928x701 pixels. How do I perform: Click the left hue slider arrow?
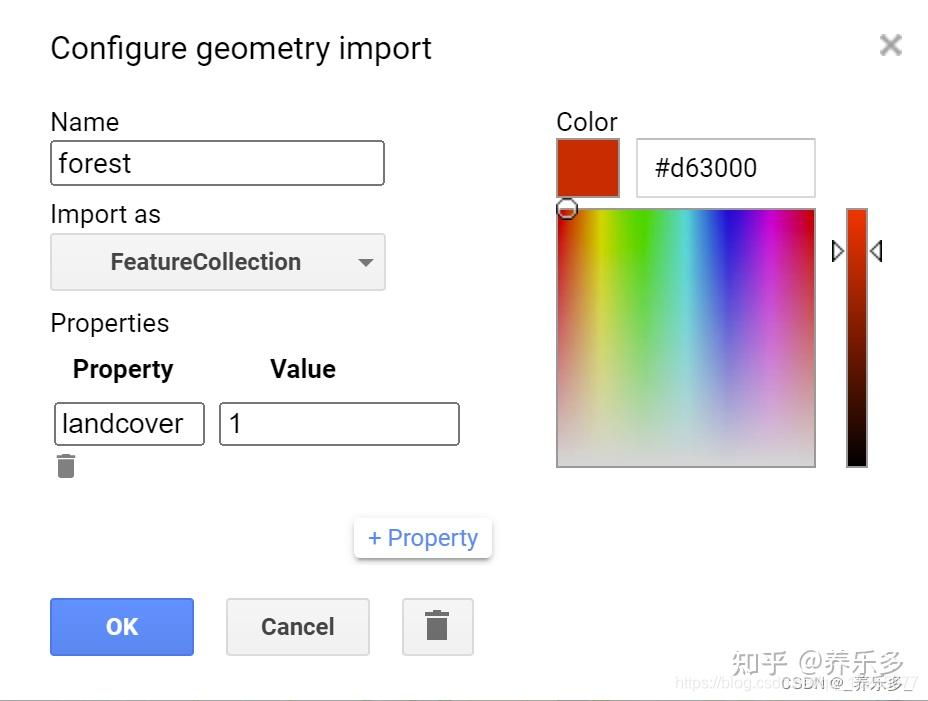[837, 251]
